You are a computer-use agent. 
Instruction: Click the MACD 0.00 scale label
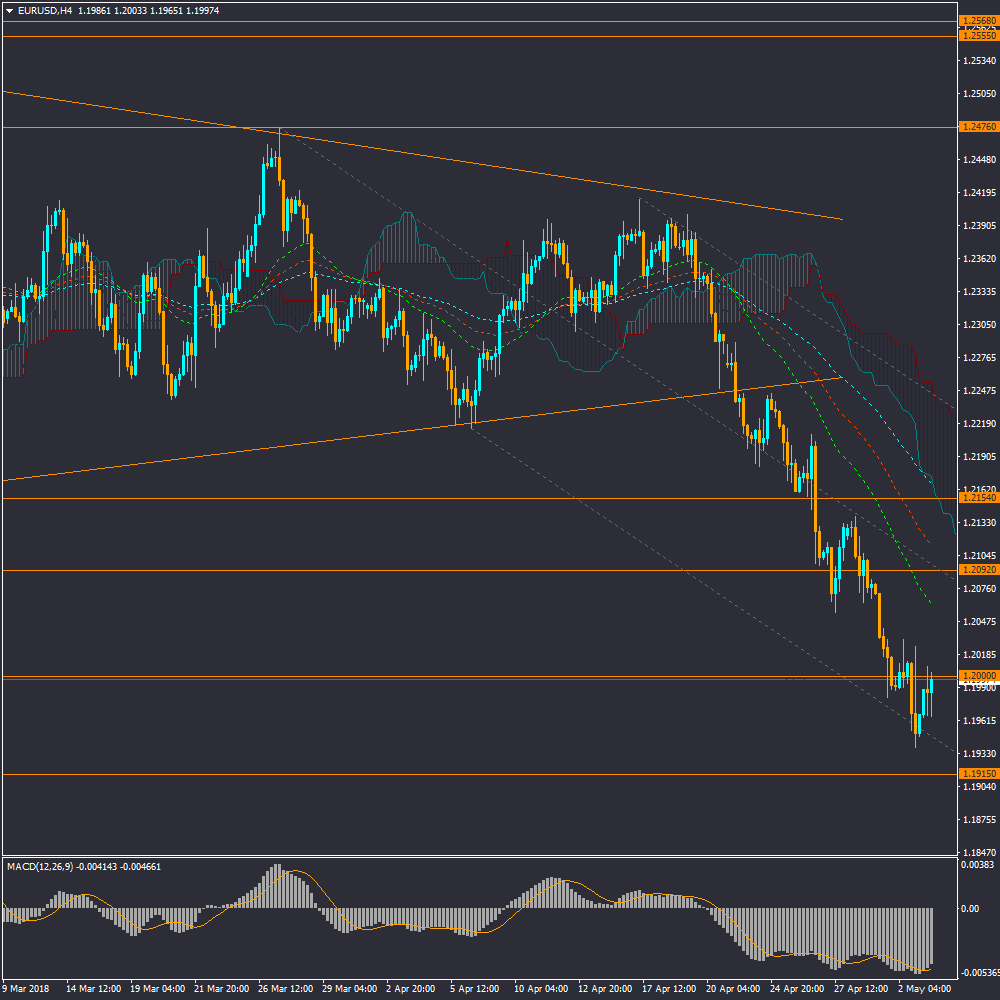coord(970,909)
